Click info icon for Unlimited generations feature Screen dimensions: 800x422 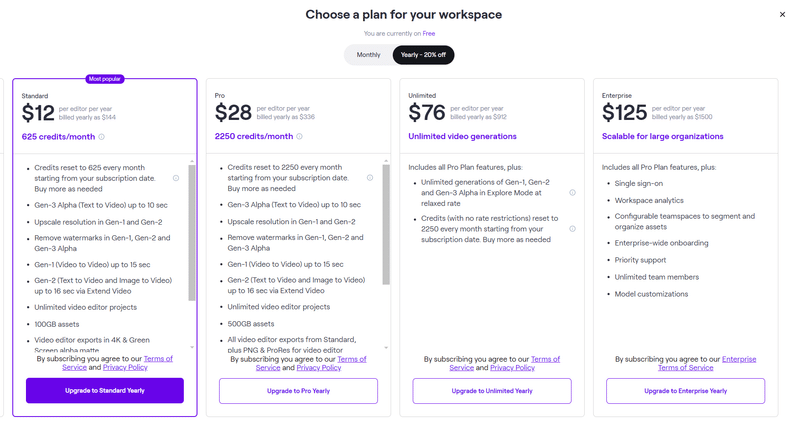pyautogui.click(x=572, y=193)
